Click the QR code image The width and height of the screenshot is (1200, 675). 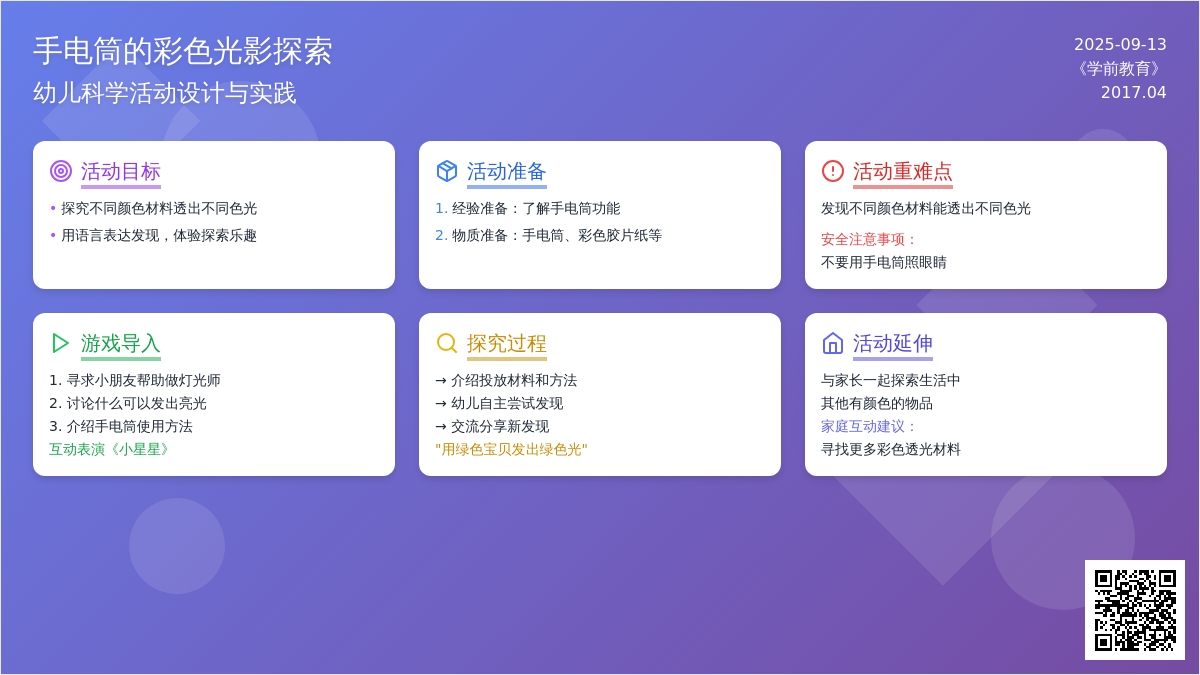pos(1134,610)
